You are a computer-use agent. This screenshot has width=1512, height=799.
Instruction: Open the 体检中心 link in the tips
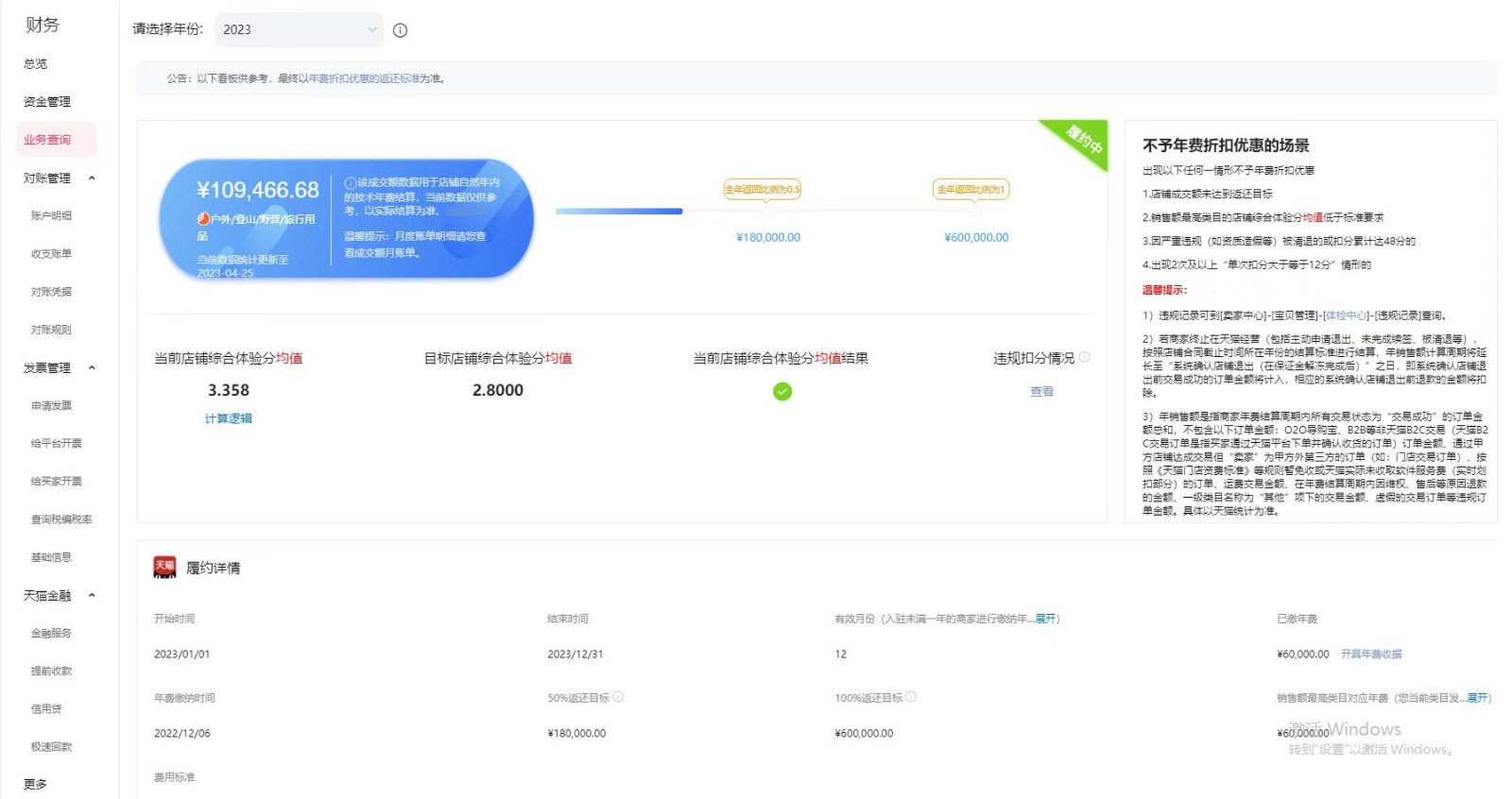click(x=1346, y=315)
